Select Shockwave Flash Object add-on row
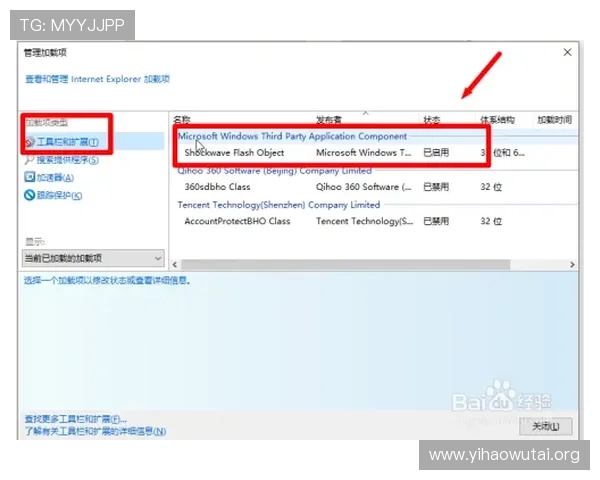This screenshot has height=480, width=600. coord(375,153)
